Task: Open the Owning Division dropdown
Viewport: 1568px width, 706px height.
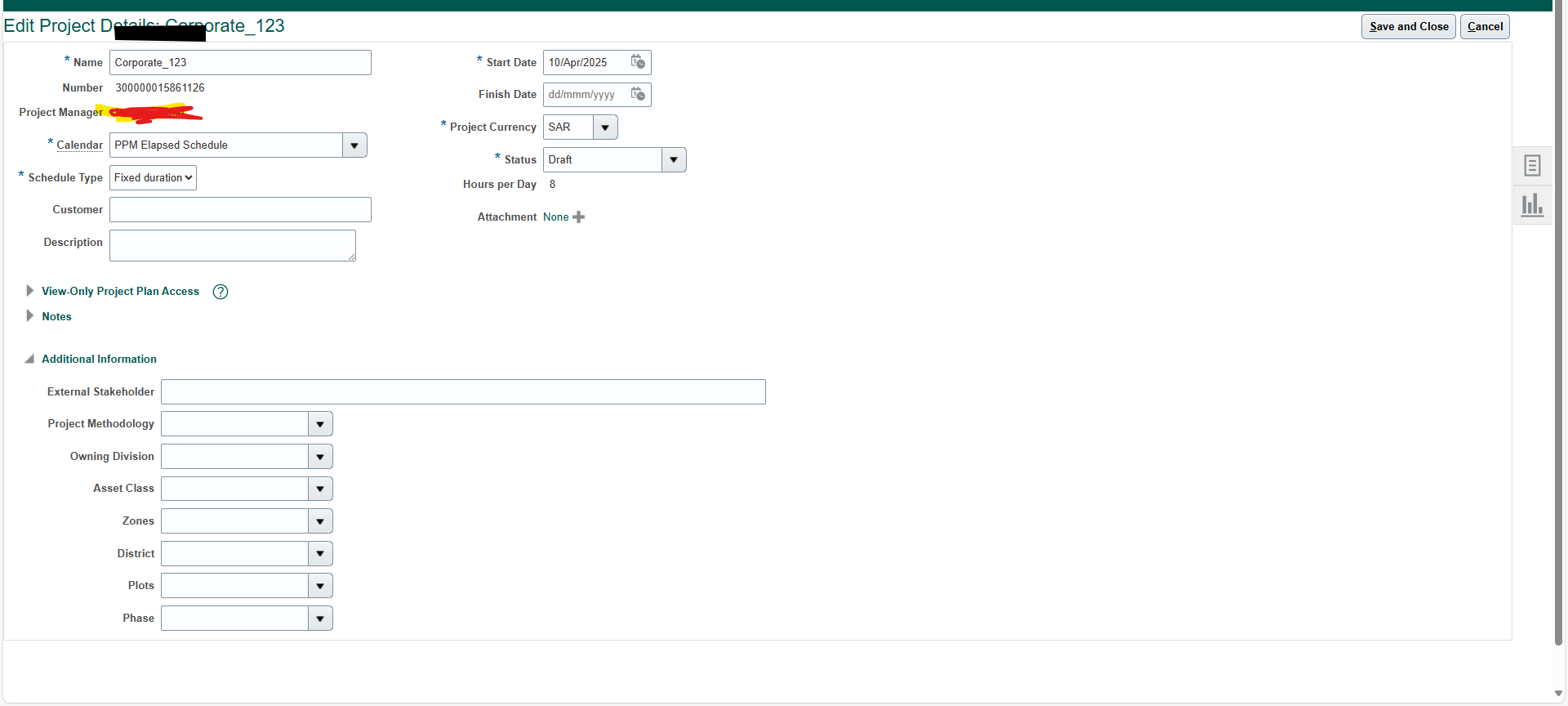Action: tap(320, 457)
